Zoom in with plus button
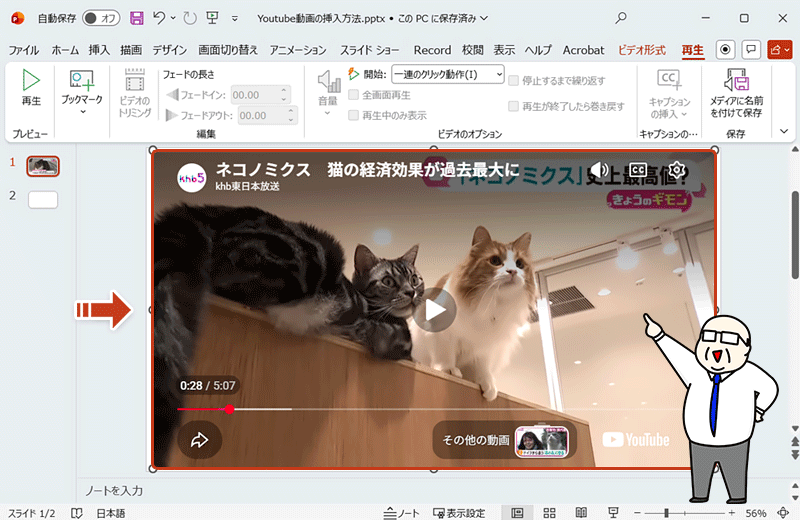800x520 pixels. click(732, 513)
